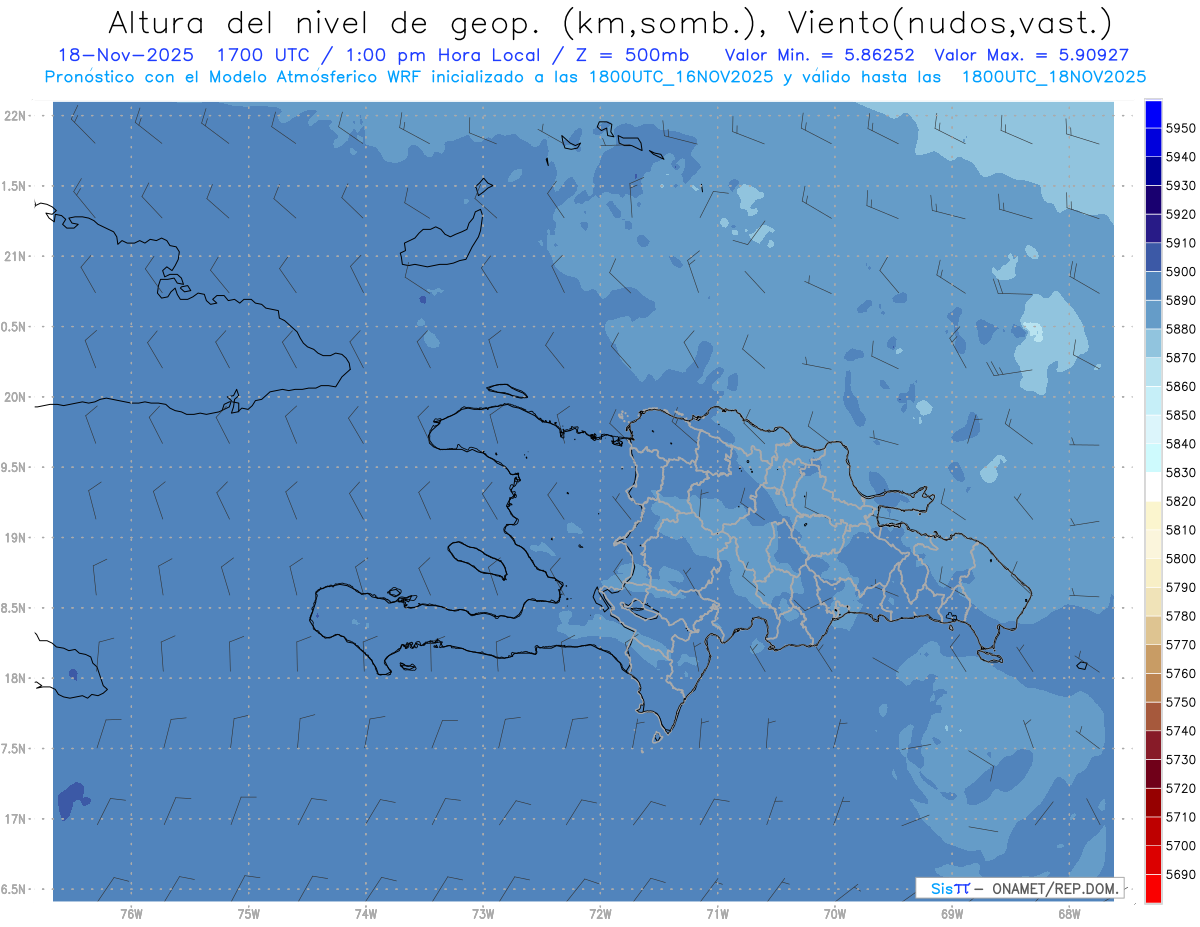This screenshot has height=927, width=1200.
Task: Click the map title 'Altura del nivel de geop.'
Action: (x=325, y=22)
